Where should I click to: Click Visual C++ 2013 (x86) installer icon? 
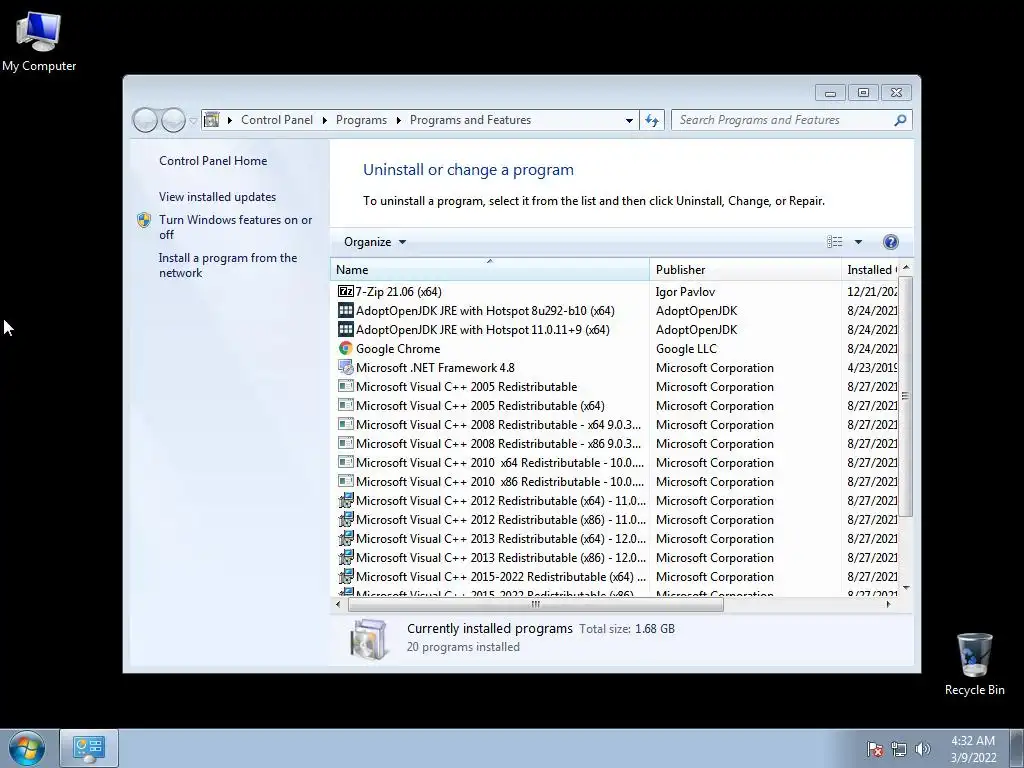coord(345,557)
